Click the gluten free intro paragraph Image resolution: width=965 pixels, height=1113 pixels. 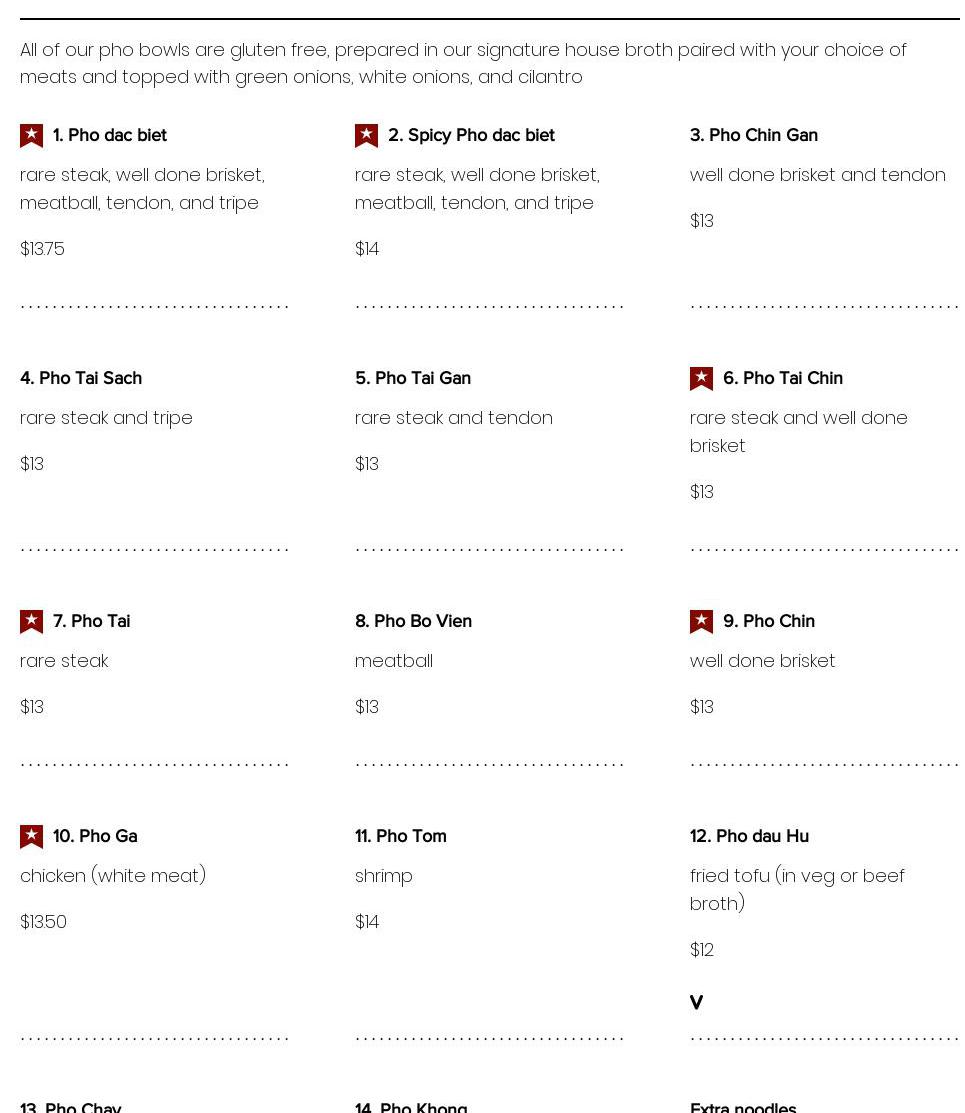463,63
